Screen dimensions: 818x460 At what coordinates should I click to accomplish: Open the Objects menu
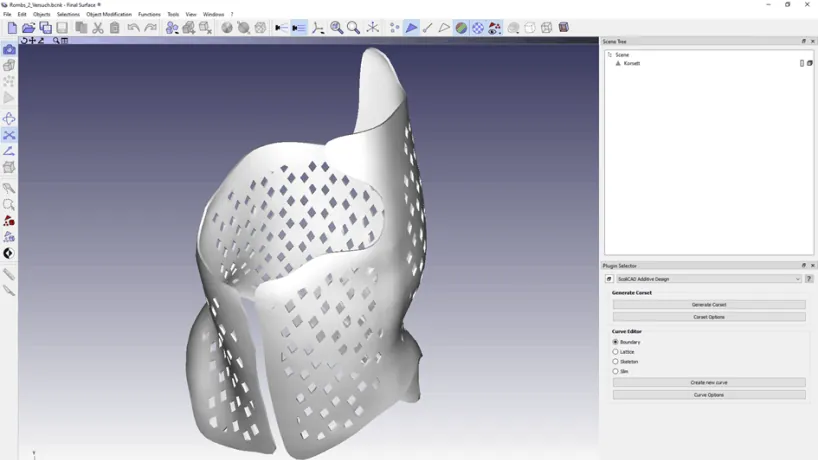(42, 14)
